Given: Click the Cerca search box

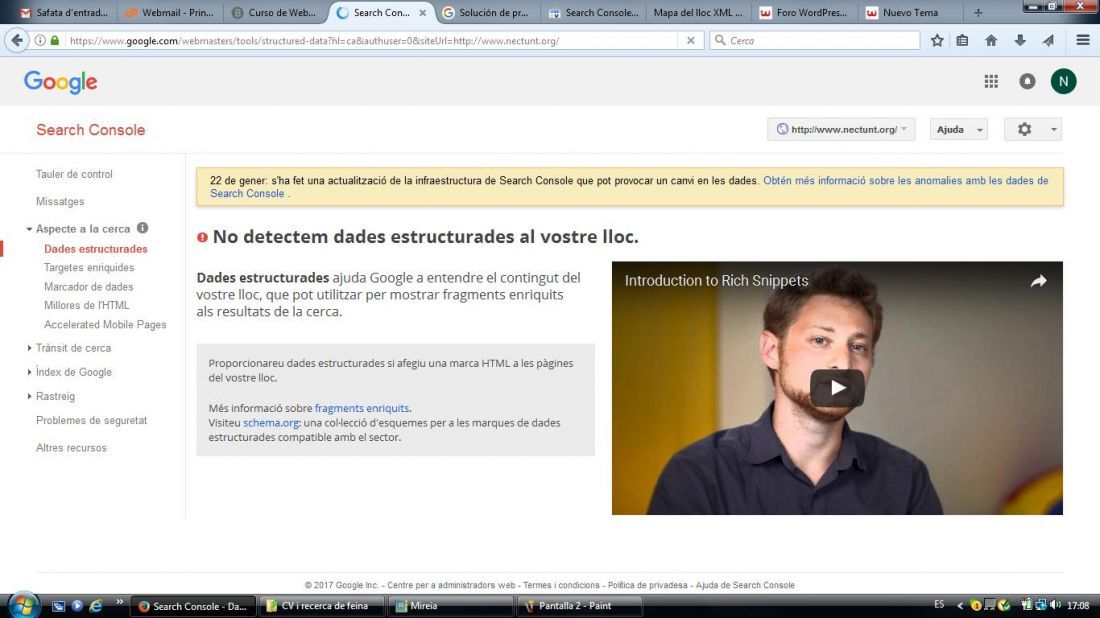Looking at the screenshot, I should pos(814,41).
